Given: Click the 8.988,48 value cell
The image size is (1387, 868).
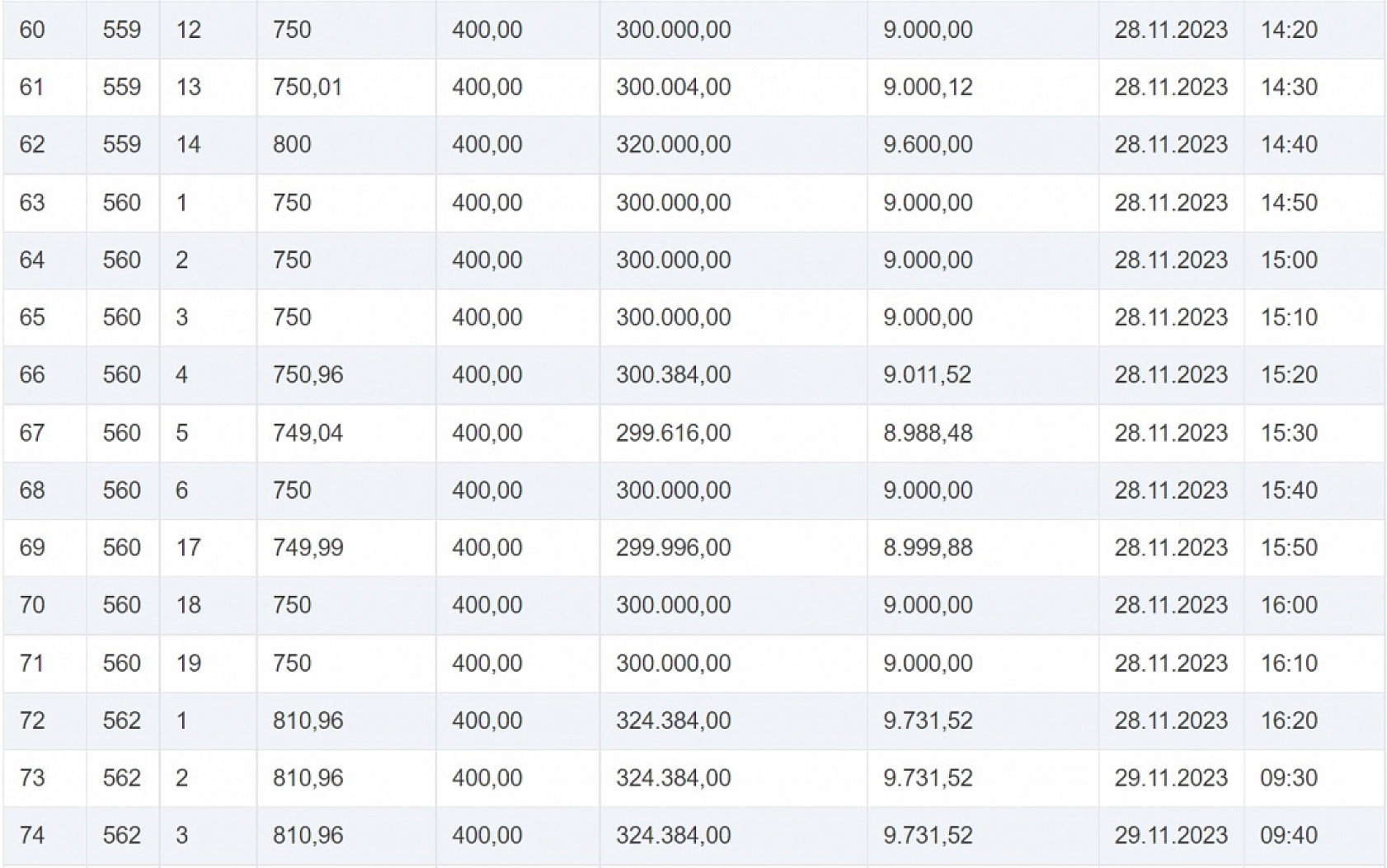Looking at the screenshot, I should click(x=928, y=433).
